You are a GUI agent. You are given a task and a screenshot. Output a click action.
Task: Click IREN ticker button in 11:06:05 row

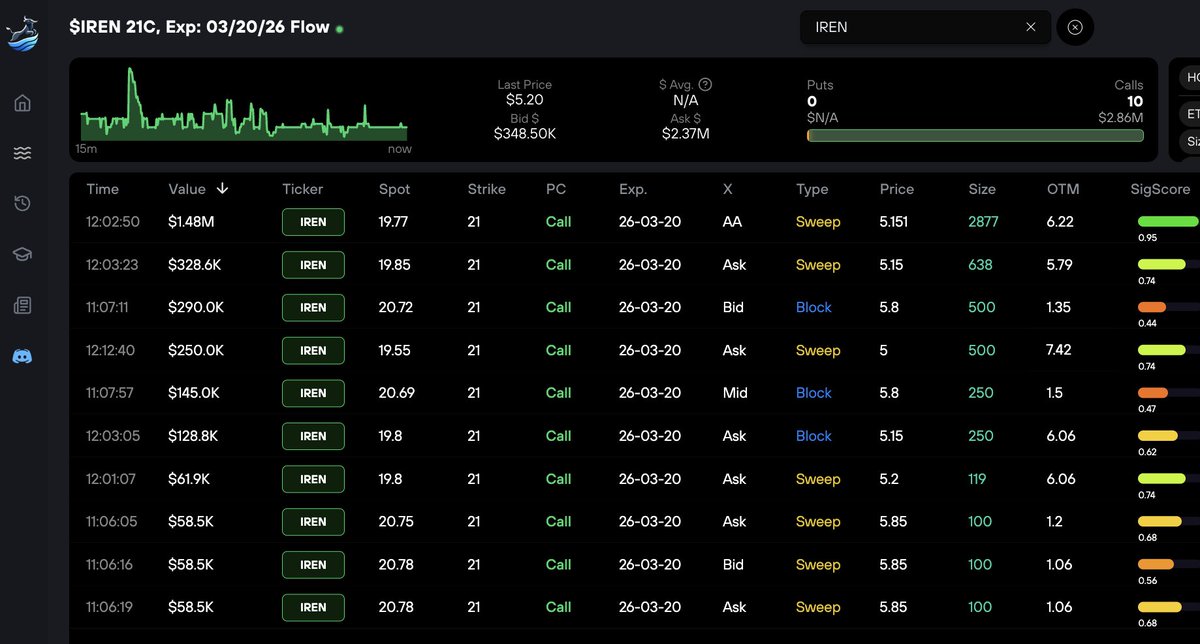[x=313, y=521]
